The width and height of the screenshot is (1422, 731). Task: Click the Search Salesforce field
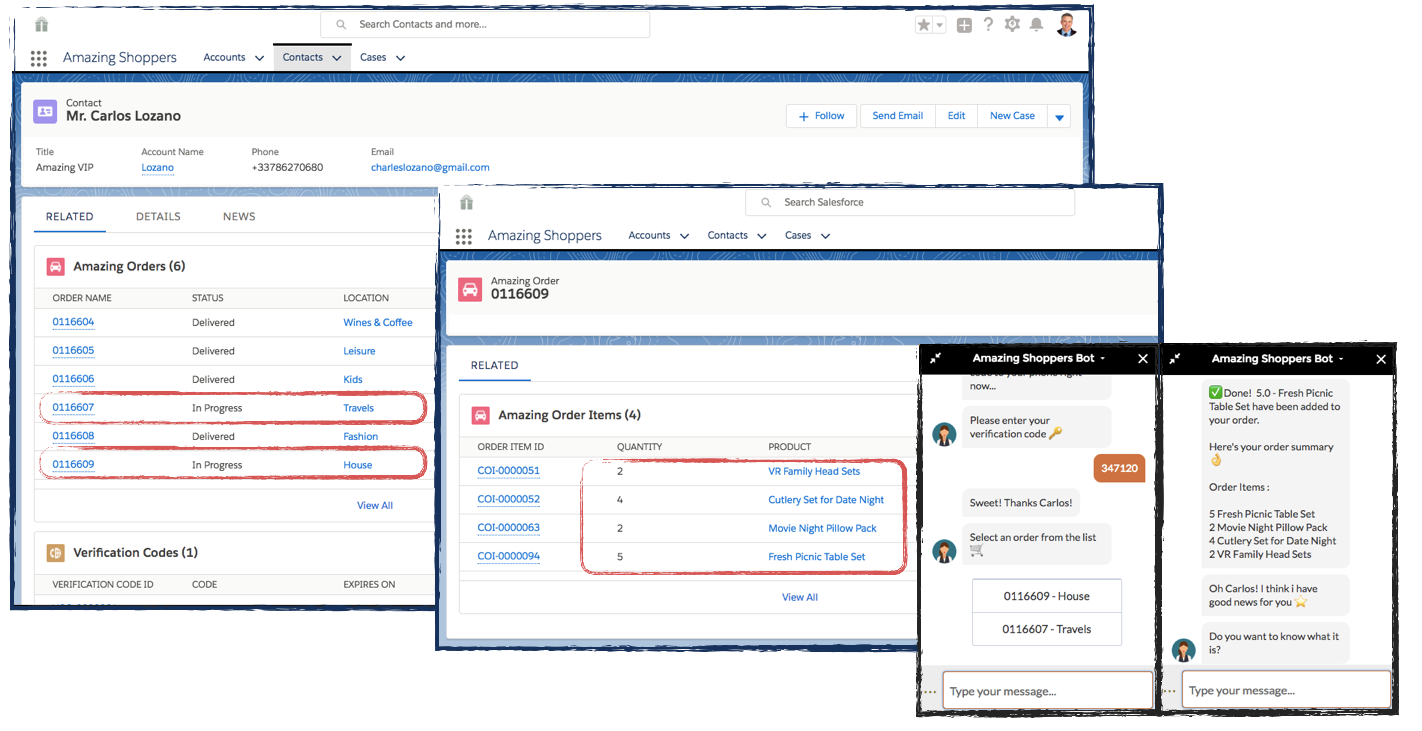pos(910,202)
